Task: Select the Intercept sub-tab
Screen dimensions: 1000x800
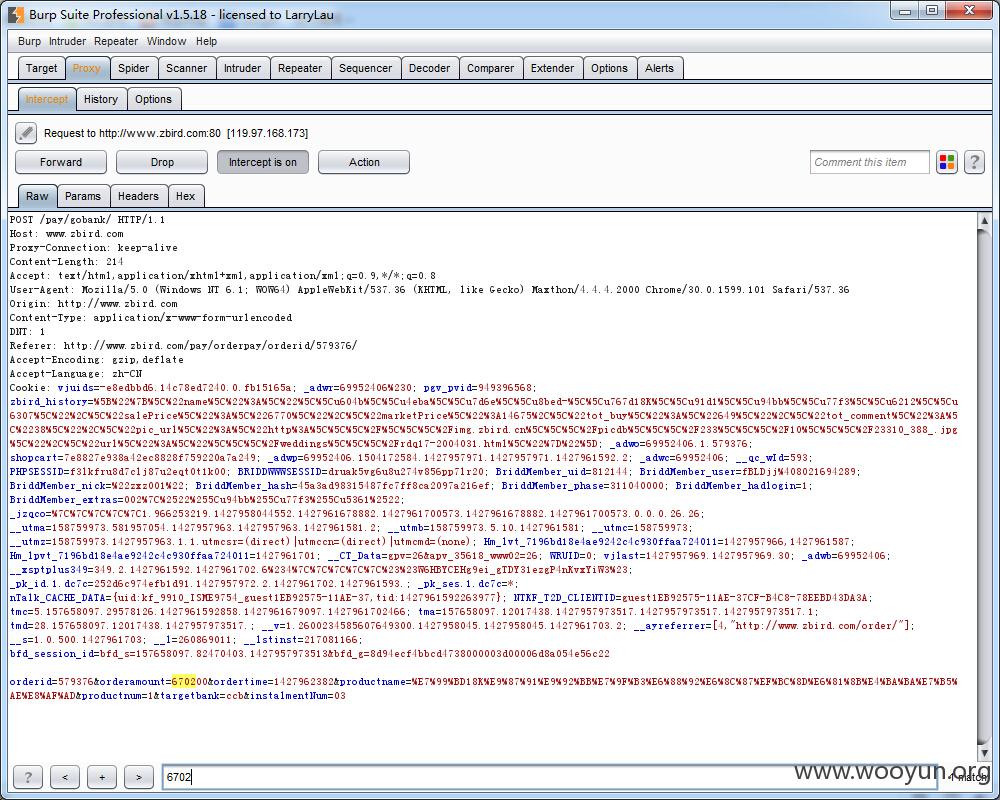Action: 47,100
